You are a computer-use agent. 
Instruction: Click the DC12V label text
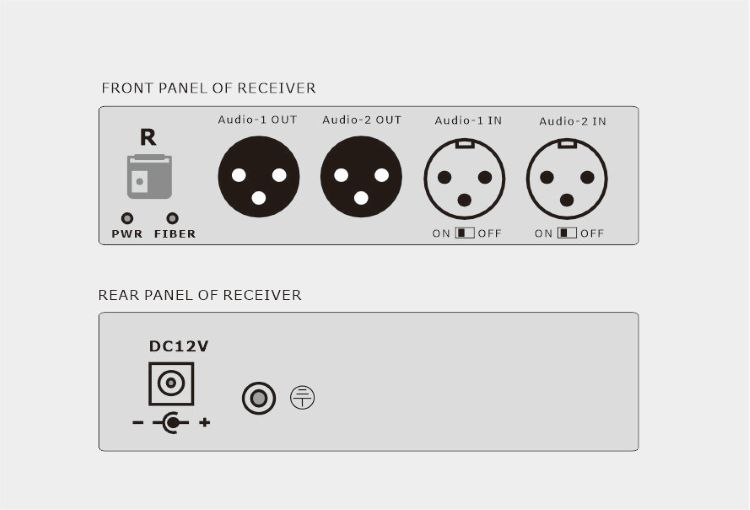coord(179,346)
